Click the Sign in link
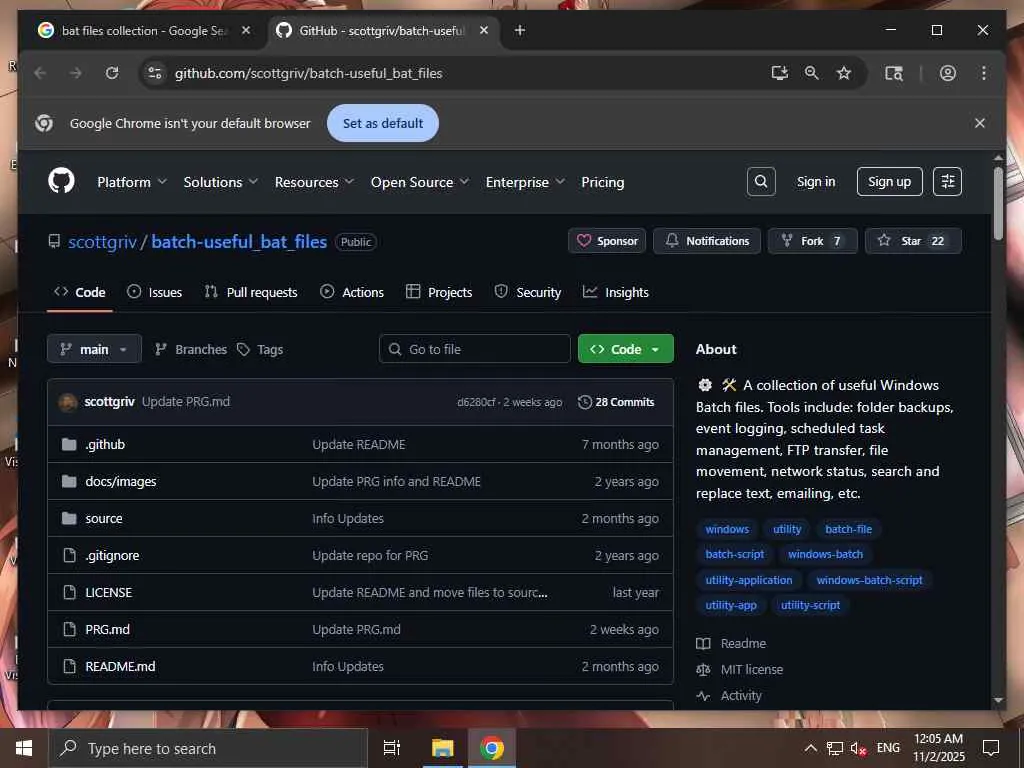Image resolution: width=1024 pixels, height=768 pixels. pos(816,182)
